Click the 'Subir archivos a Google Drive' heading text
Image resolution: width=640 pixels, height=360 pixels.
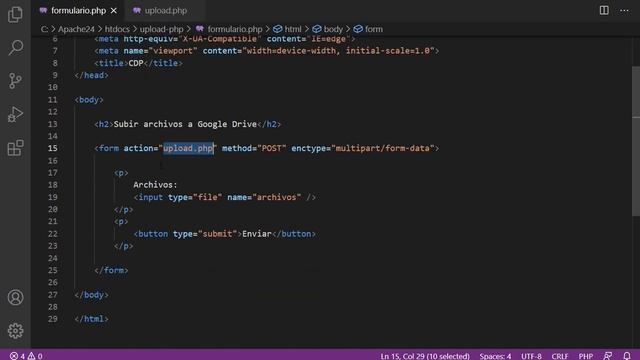click(x=185, y=124)
